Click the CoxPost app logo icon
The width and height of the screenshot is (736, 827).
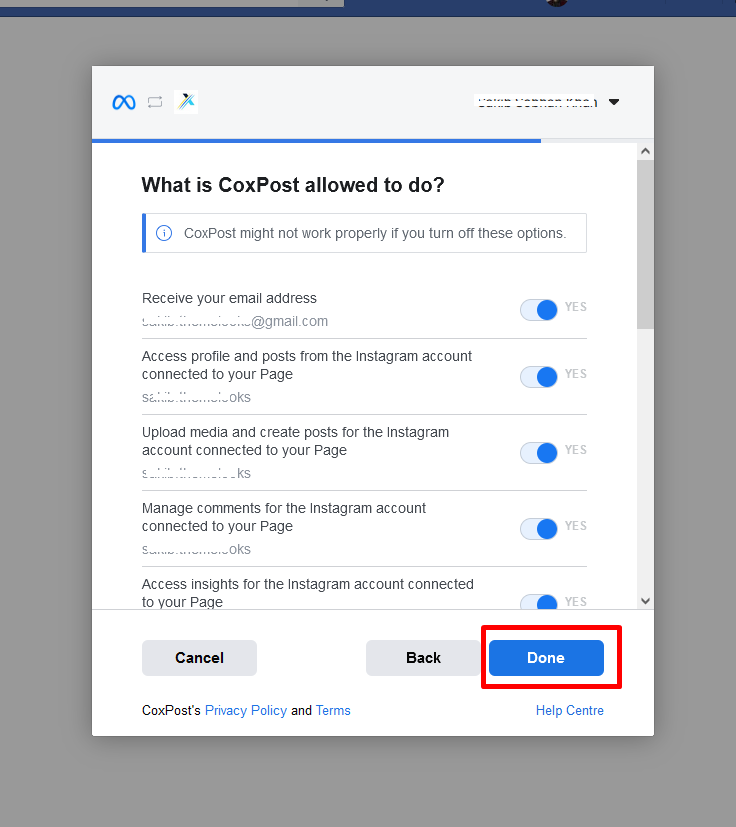(x=185, y=101)
